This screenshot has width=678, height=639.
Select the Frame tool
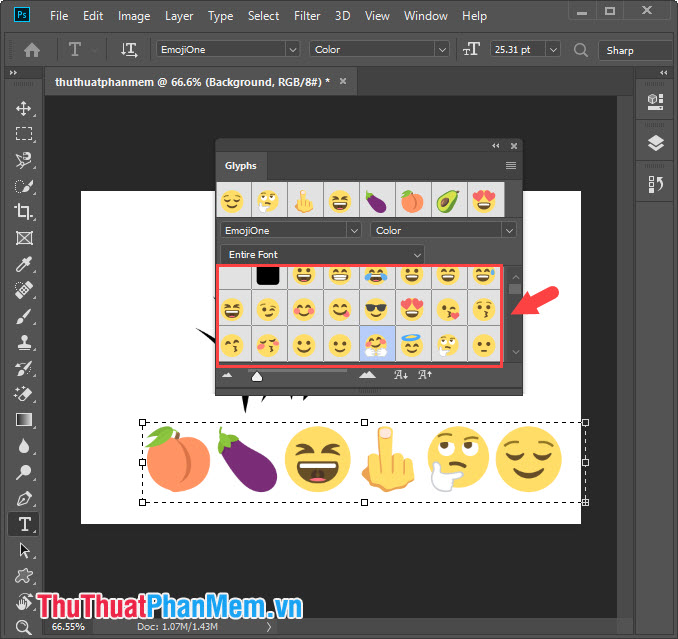(24, 238)
